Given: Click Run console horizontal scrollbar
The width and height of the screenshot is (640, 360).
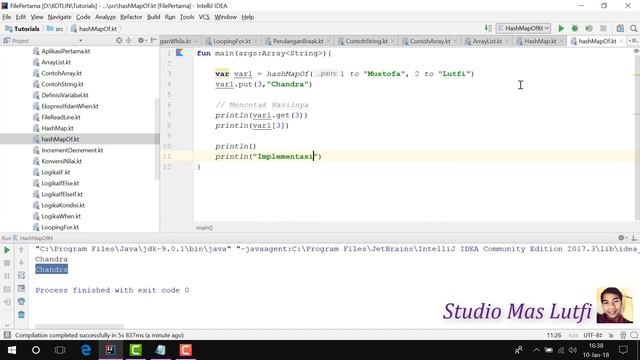Looking at the screenshot, I should tap(79, 326).
